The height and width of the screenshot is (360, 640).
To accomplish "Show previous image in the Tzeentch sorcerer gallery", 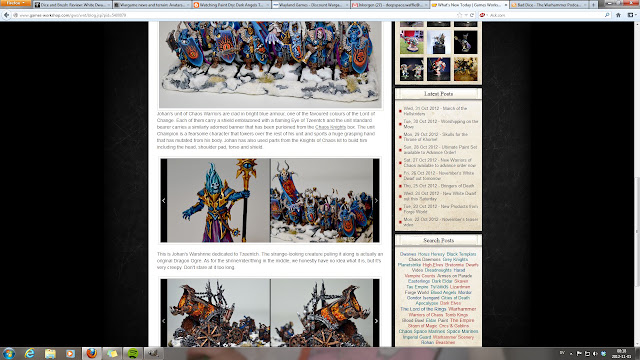I will (x=164, y=200).
